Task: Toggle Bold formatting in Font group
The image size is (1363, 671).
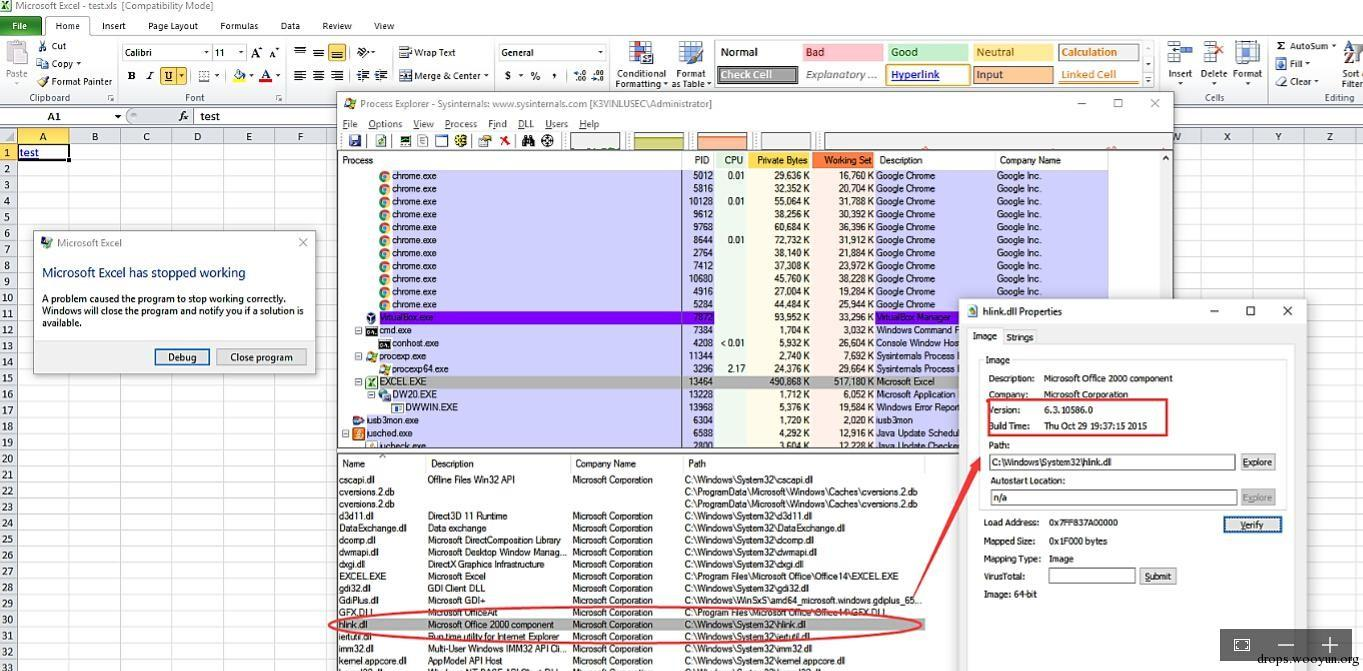Action: point(131,76)
